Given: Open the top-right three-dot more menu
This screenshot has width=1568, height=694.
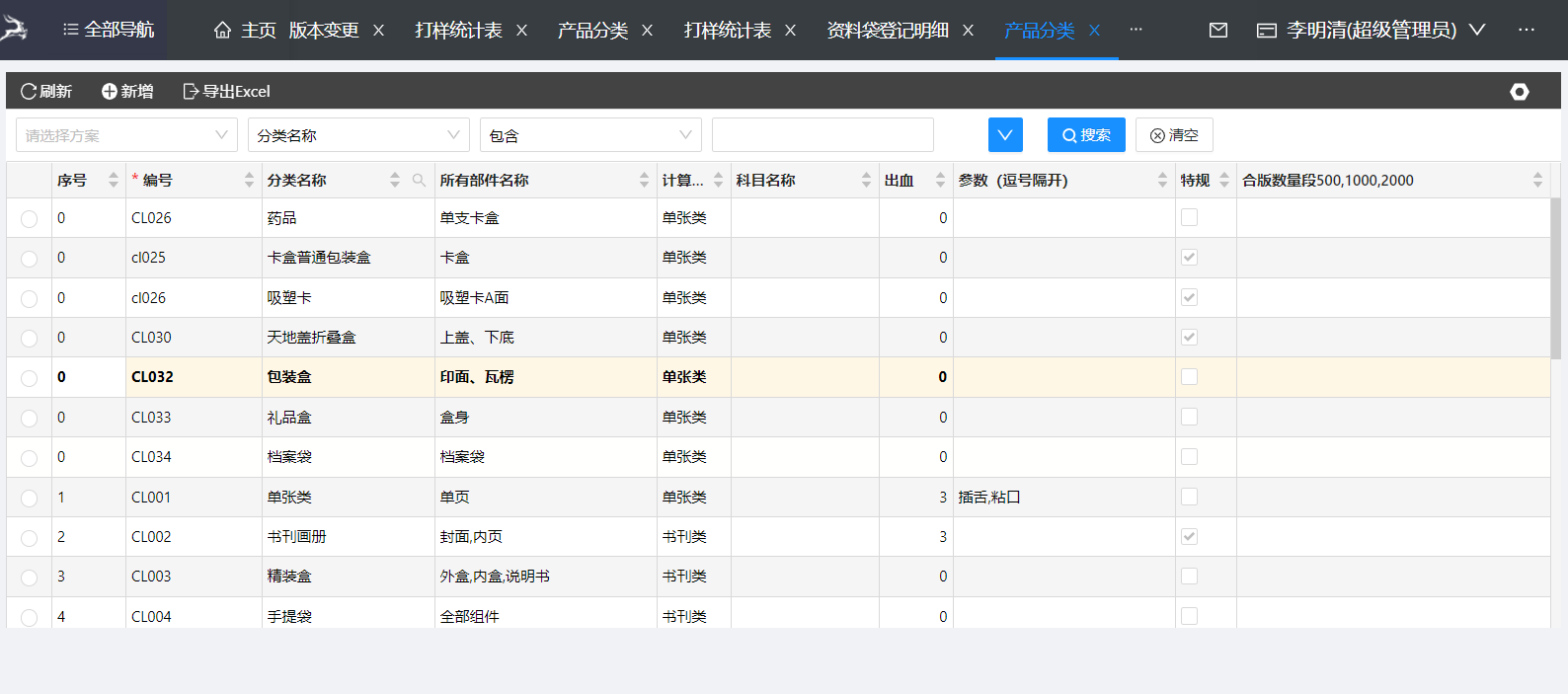Looking at the screenshot, I should [x=1527, y=31].
